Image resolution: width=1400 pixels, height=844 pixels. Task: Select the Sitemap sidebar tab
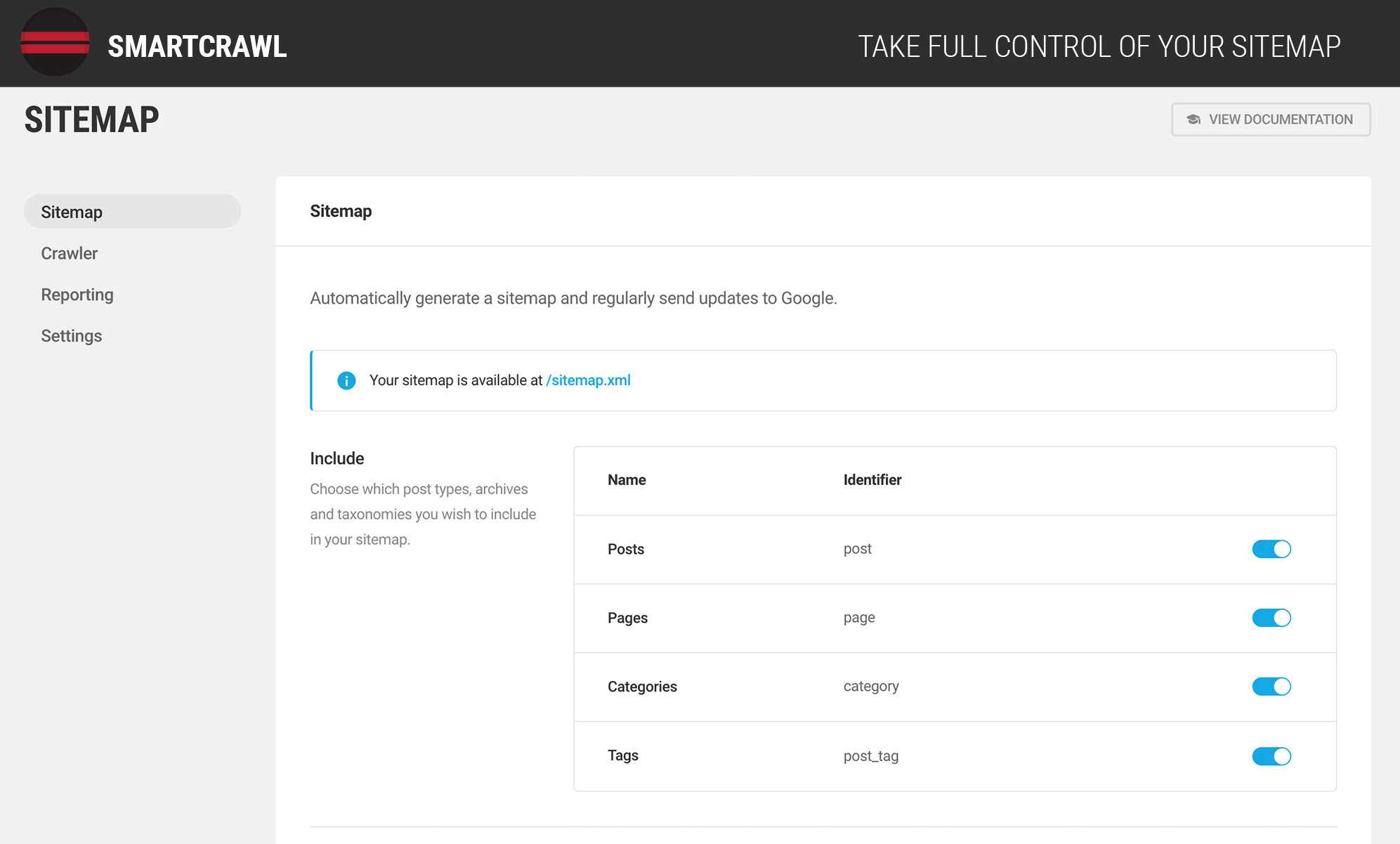click(x=72, y=212)
